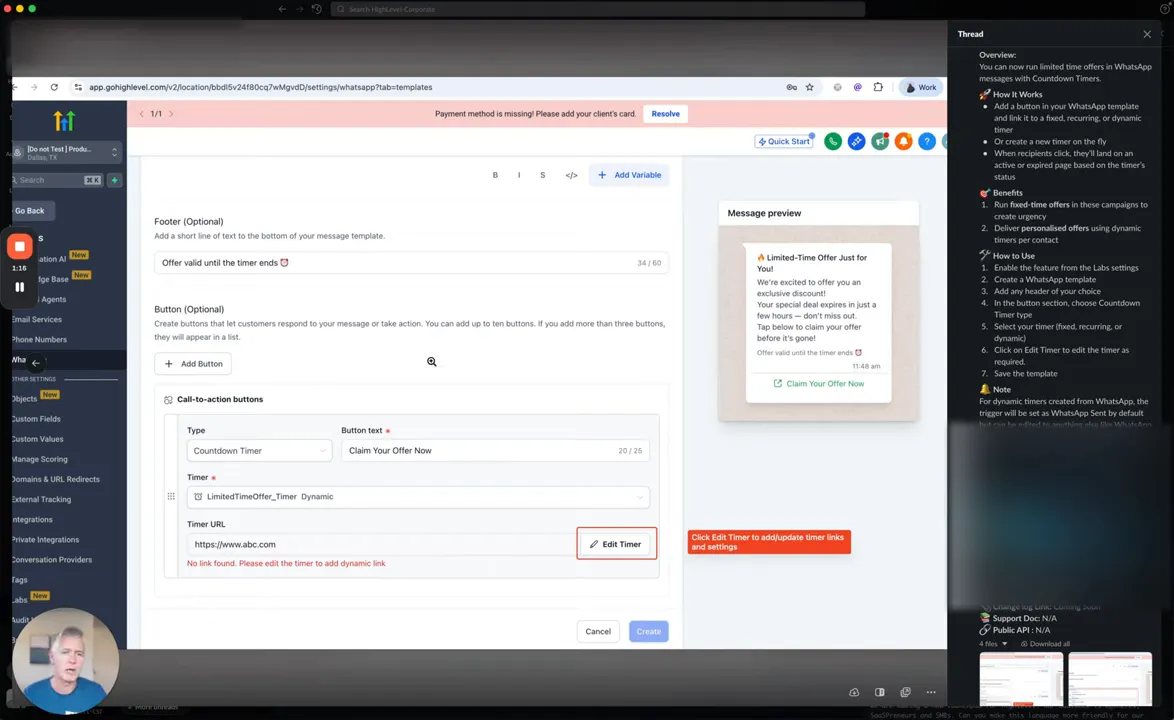Open External Tracking settings
1174x720 pixels.
41,500
